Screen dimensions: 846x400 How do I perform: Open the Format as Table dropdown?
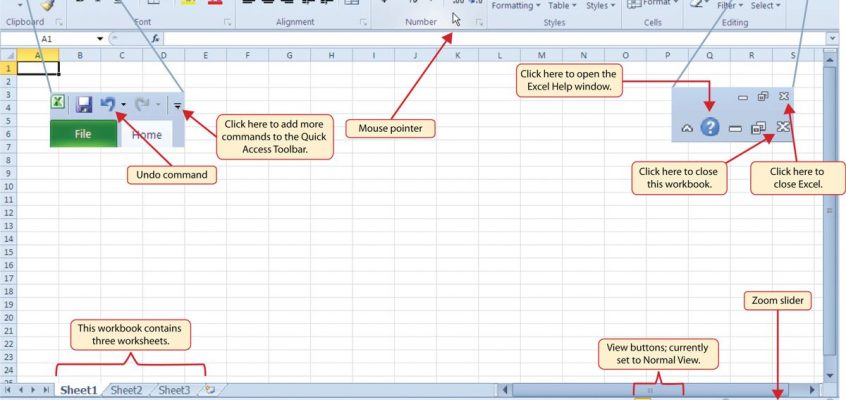(562, 5)
